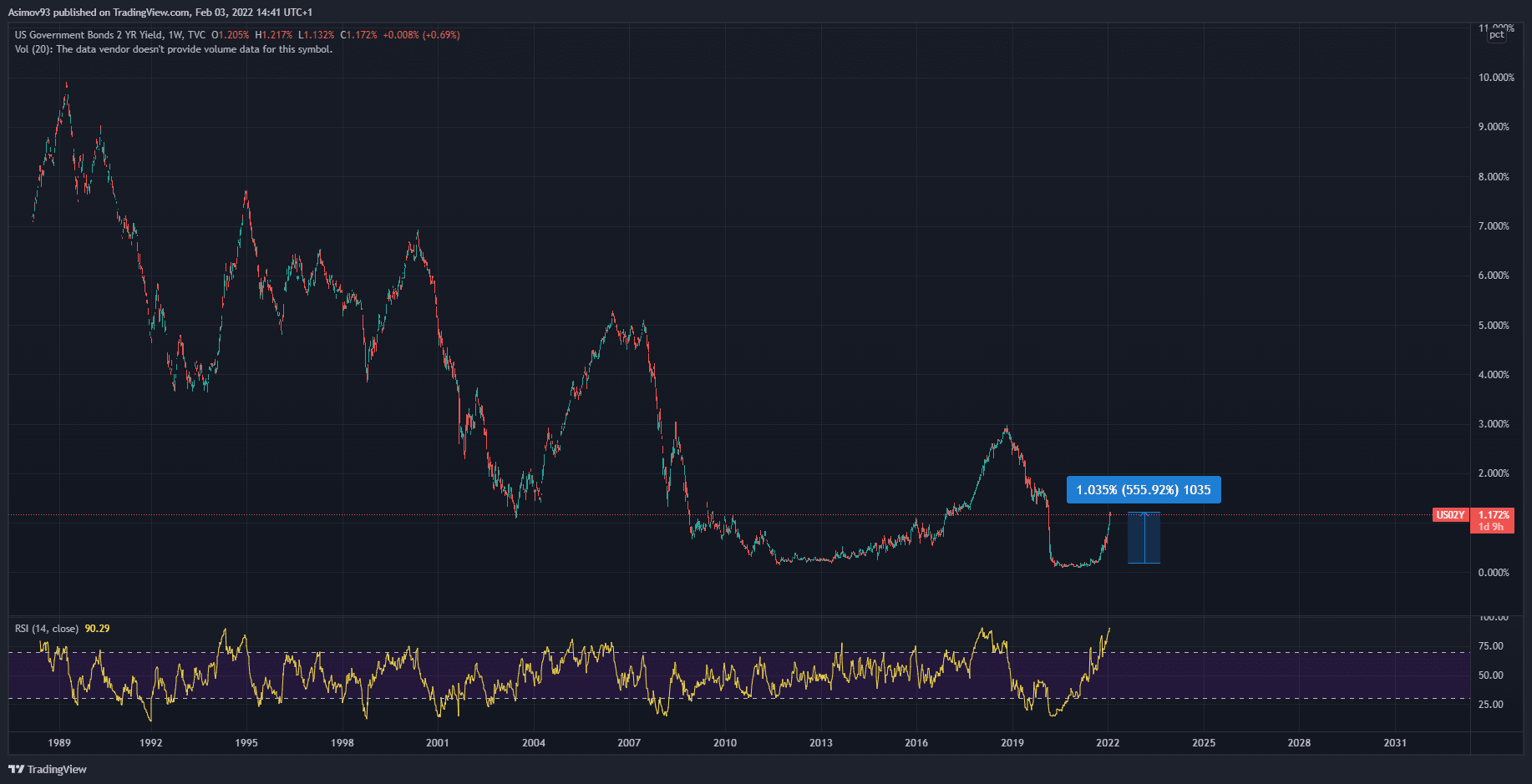Click the blue 1.035% (555.92%) measurement label

pyautogui.click(x=1143, y=490)
